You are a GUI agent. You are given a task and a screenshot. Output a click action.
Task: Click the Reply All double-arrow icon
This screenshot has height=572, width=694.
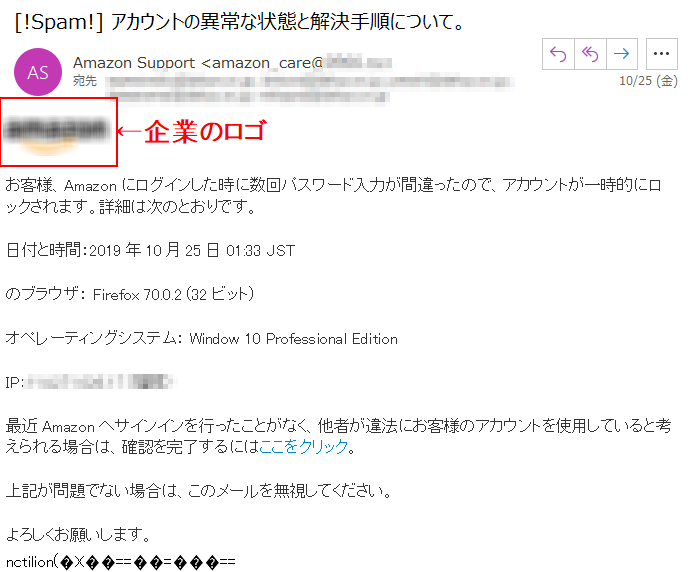click(x=590, y=54)
